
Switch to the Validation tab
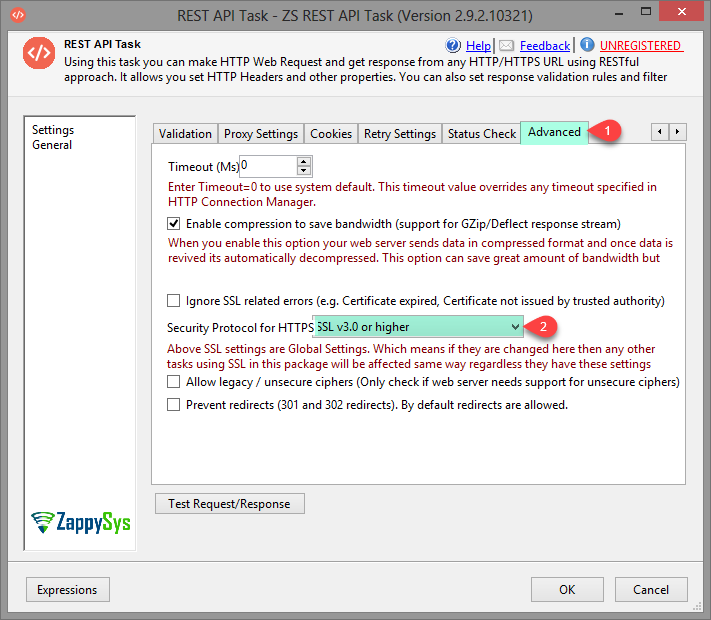[185, 134]
